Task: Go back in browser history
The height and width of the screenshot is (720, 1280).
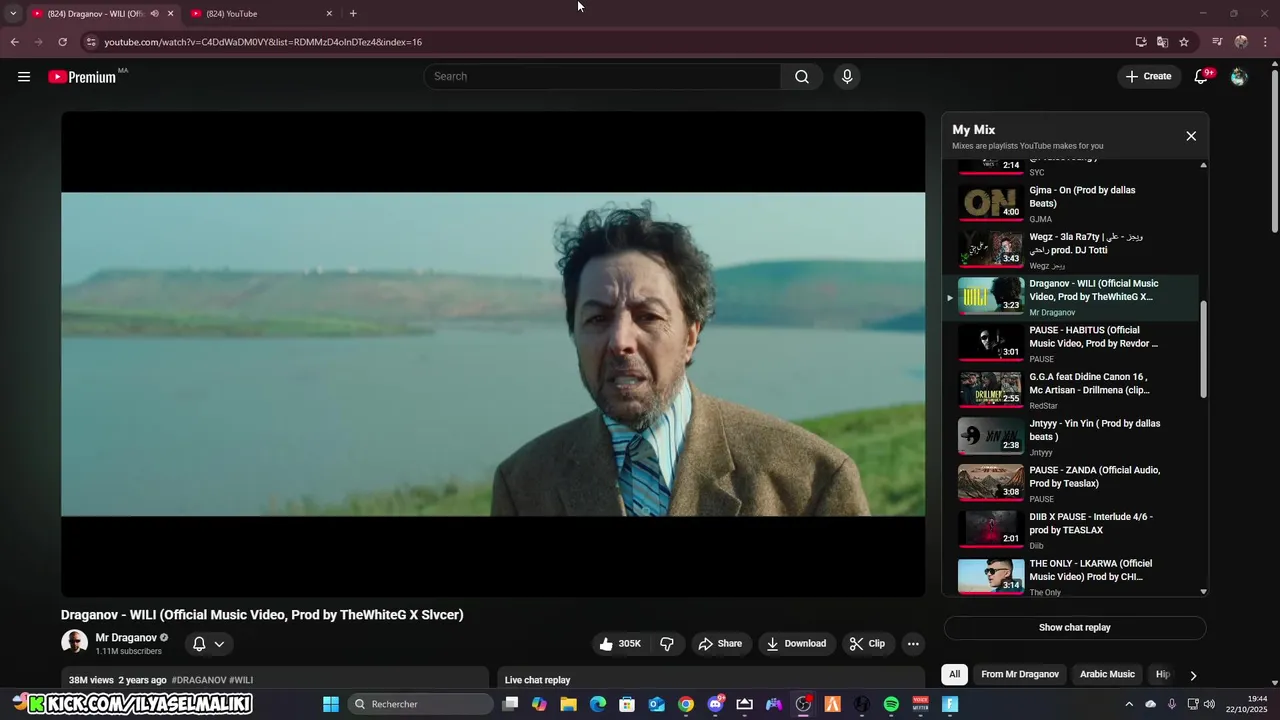Action: 14,42
